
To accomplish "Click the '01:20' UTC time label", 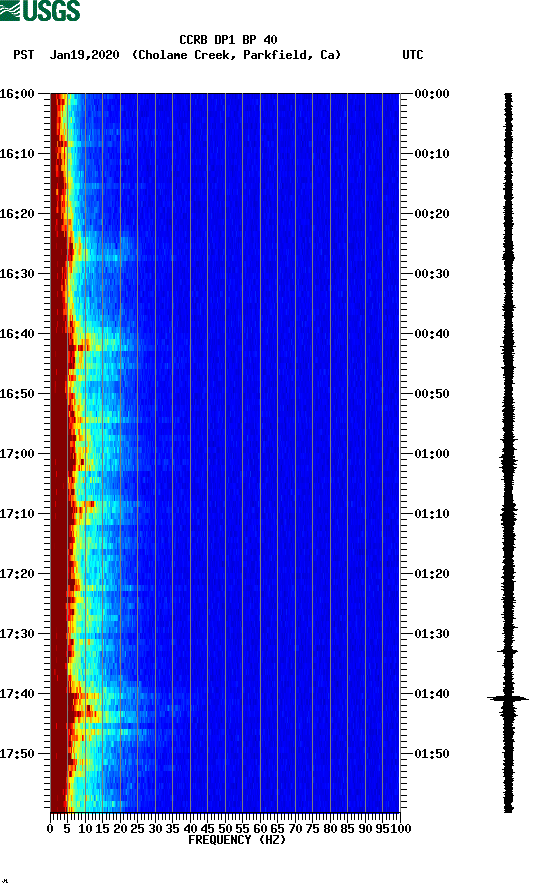I will pos(432,574).
